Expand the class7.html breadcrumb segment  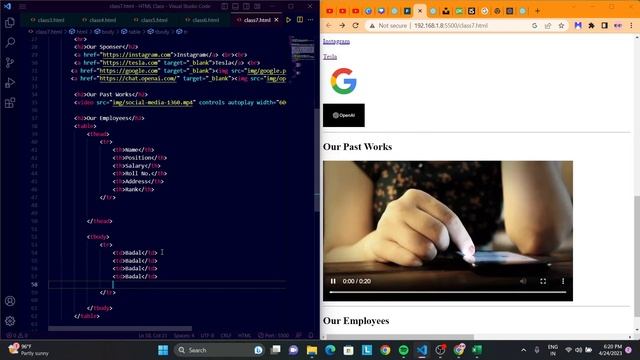[x=45, y=31]
